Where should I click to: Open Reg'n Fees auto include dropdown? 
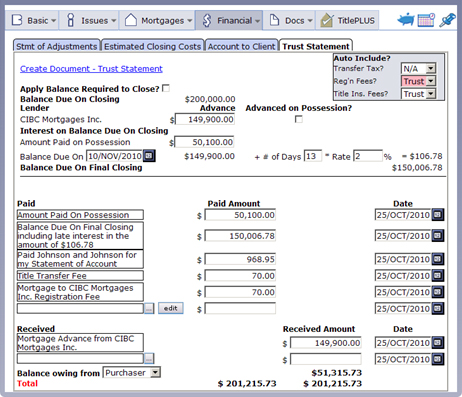[418, 81]
